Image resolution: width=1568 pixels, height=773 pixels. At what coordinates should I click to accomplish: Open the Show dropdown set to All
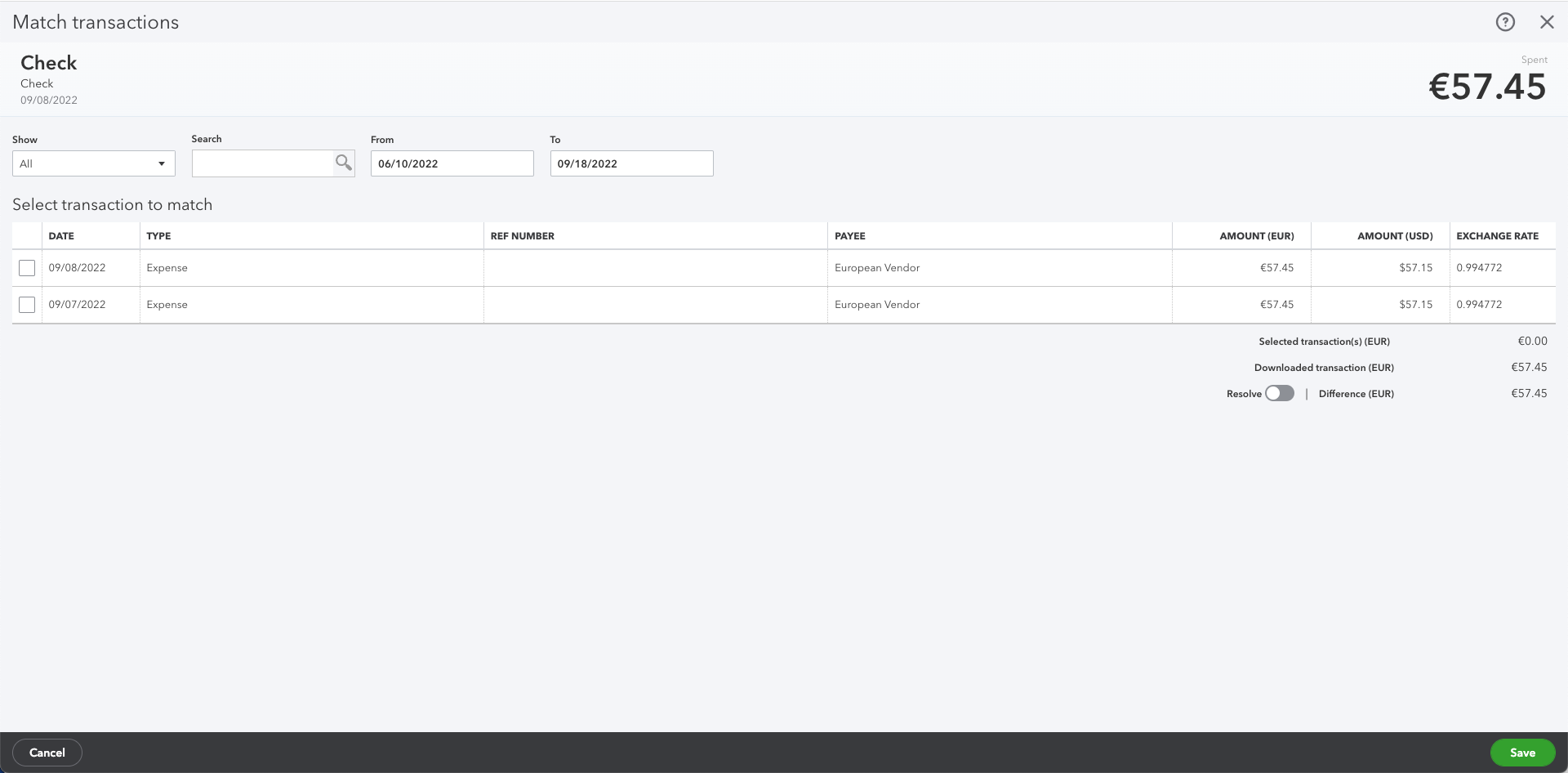(x=94, y=163)
